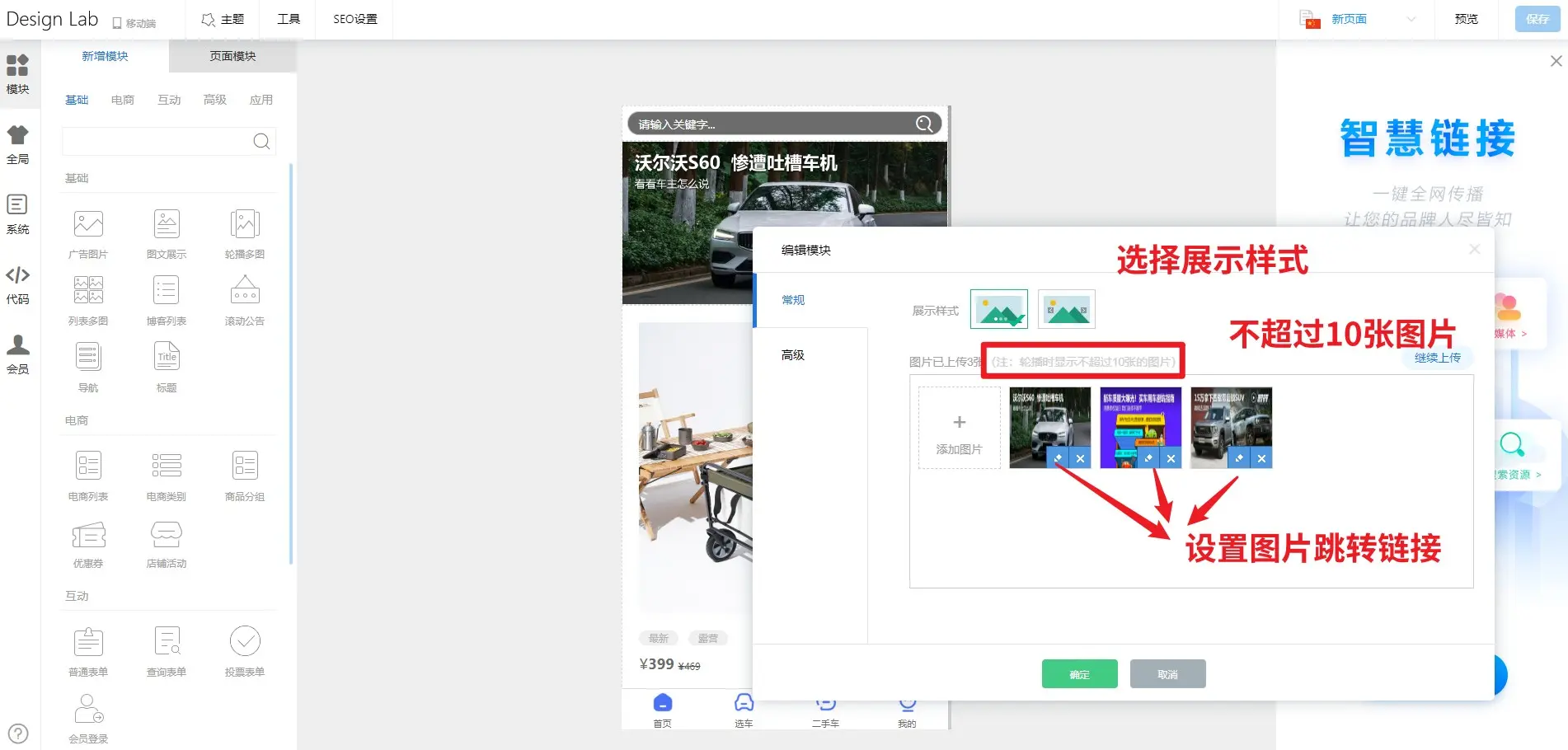The image size is (1568, 750).
Task: Click search magnifier icon in module search box
Action: pyautogui.click(x=261, y=142)
